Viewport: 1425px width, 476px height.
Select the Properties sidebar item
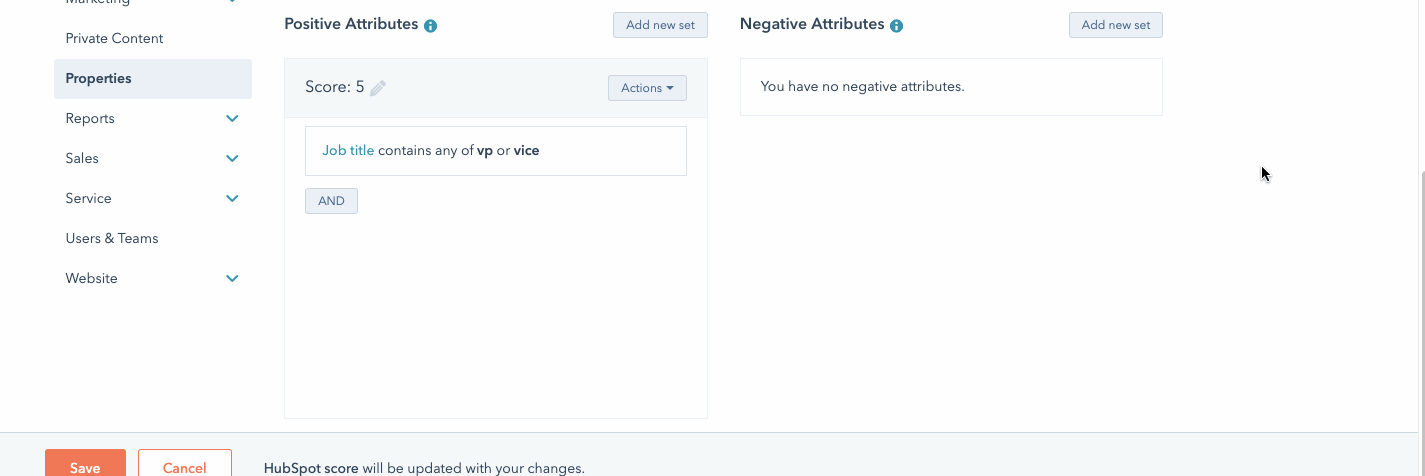153,78
